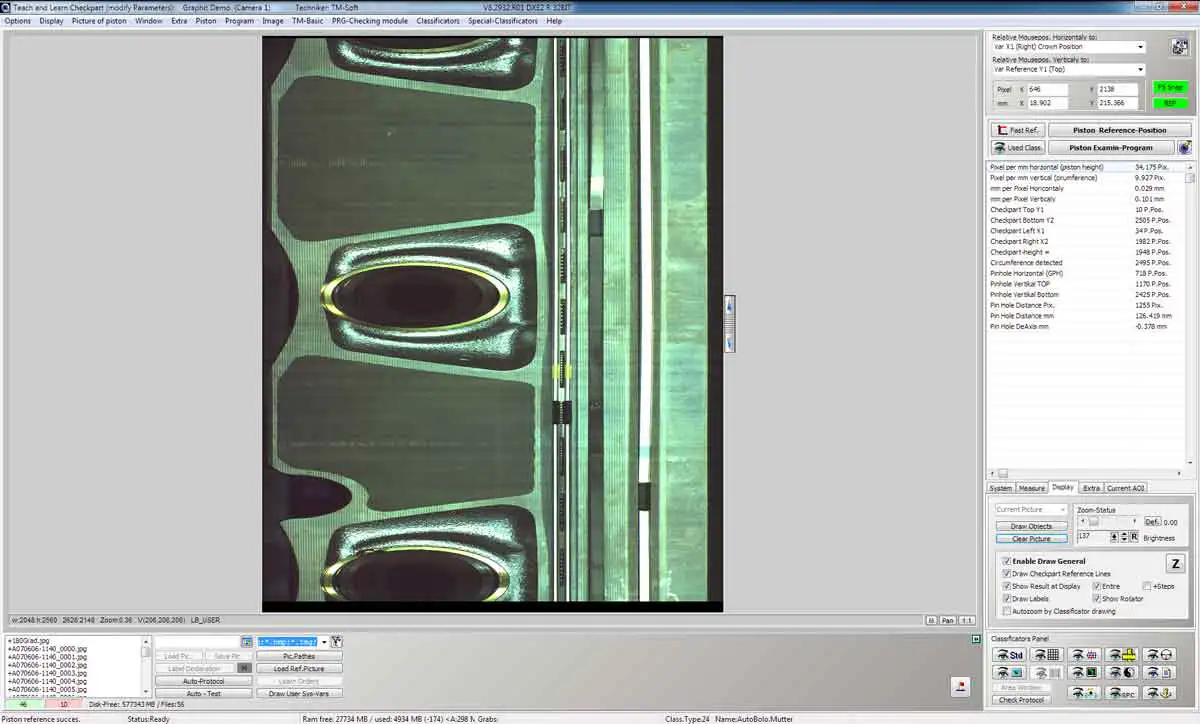Click the Load Ref.Picture button
The height and width of the screenshot is (724, 1200).
coord(299,669)
